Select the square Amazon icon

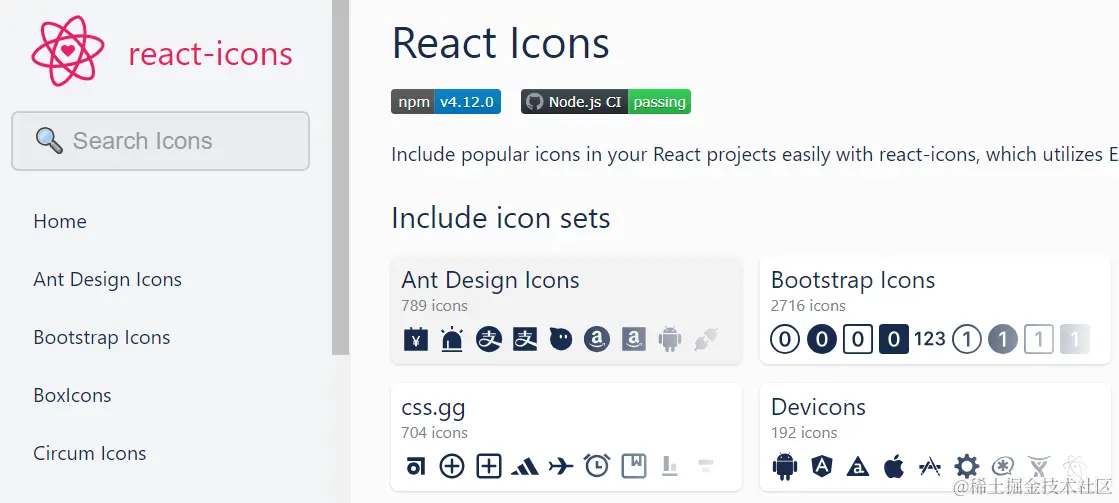[634, 339]
